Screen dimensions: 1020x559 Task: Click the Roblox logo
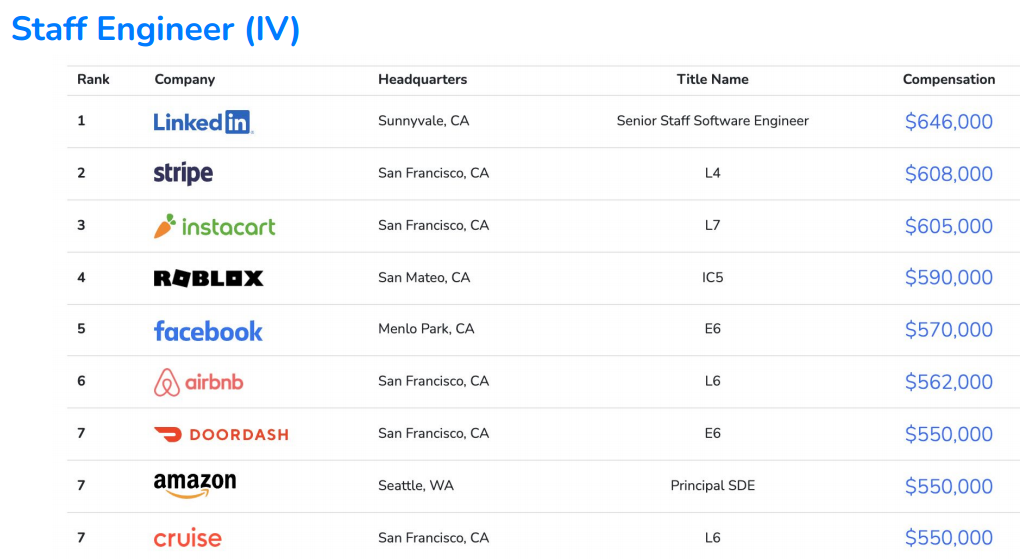tap(208, 278)
